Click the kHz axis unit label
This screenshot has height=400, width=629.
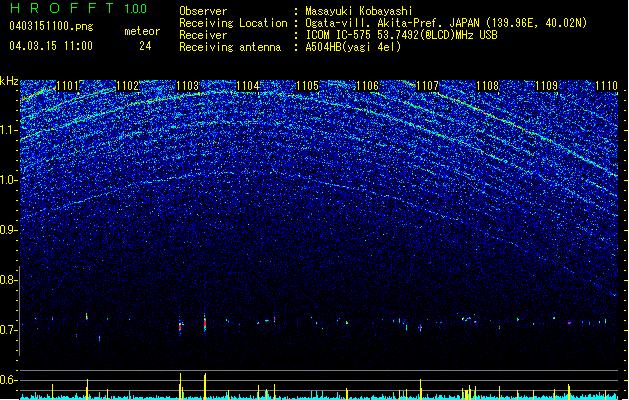pos(9,81)
